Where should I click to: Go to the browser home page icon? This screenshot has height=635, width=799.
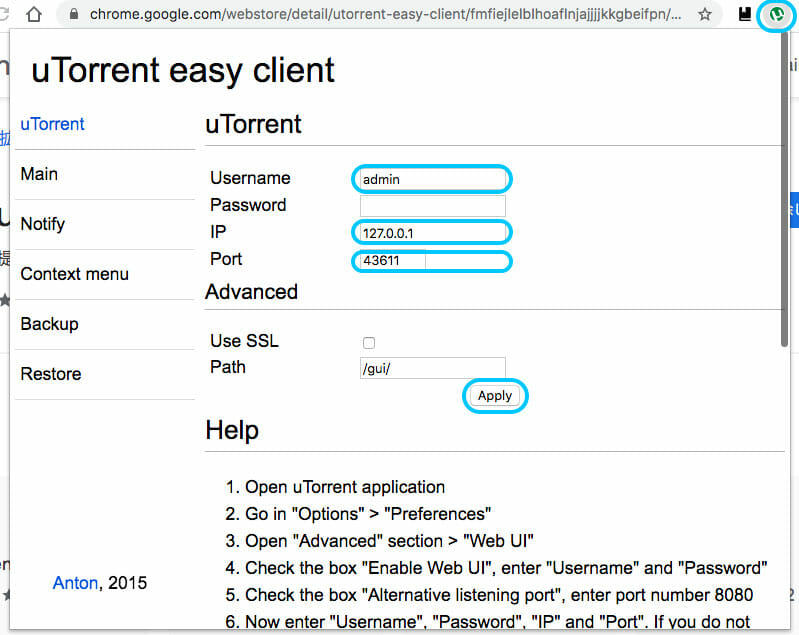pos(34,14)
